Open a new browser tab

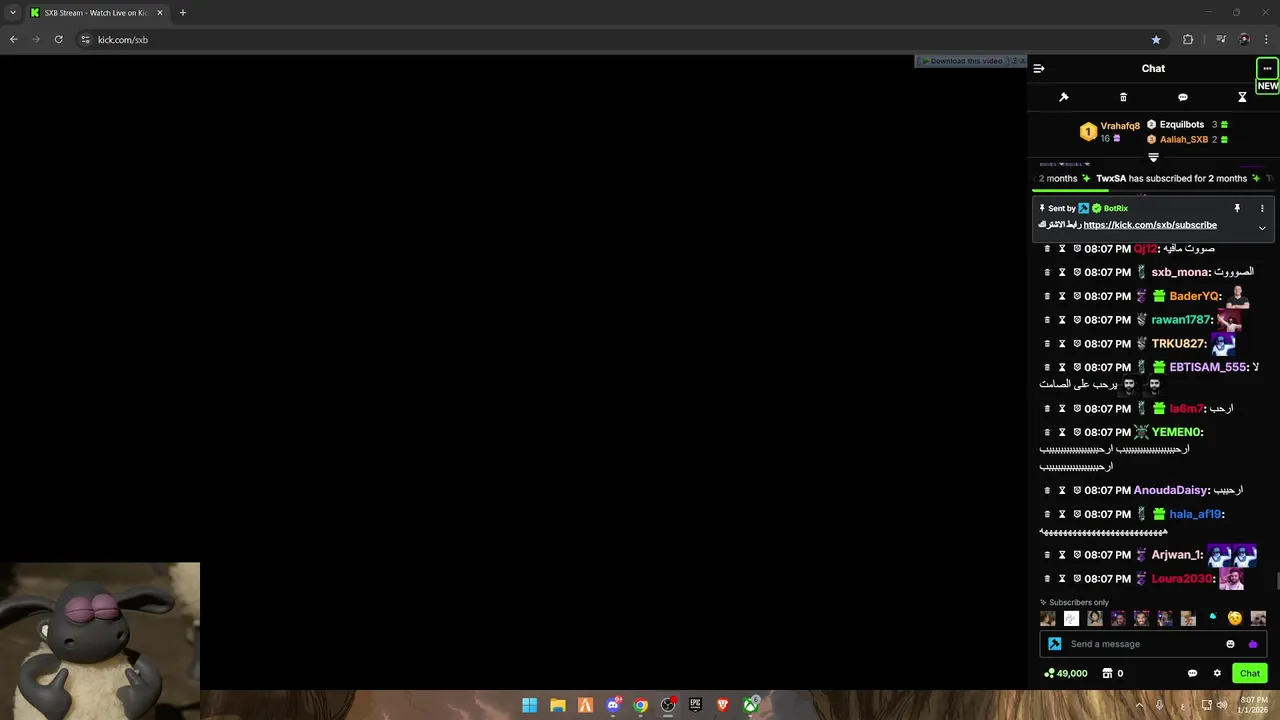click(182, 13)
